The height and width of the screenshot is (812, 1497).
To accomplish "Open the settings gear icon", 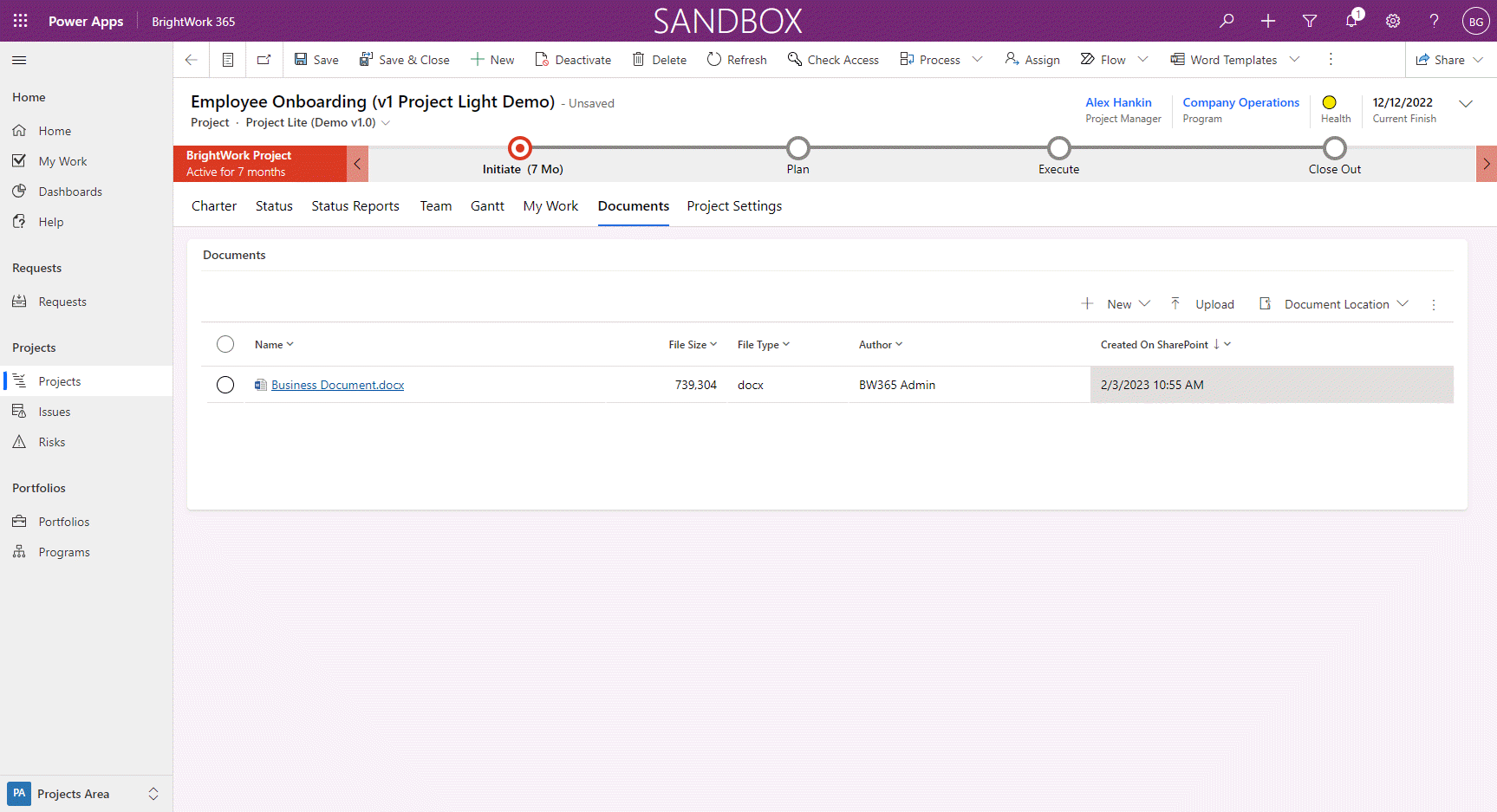I will click(1393, 21).
